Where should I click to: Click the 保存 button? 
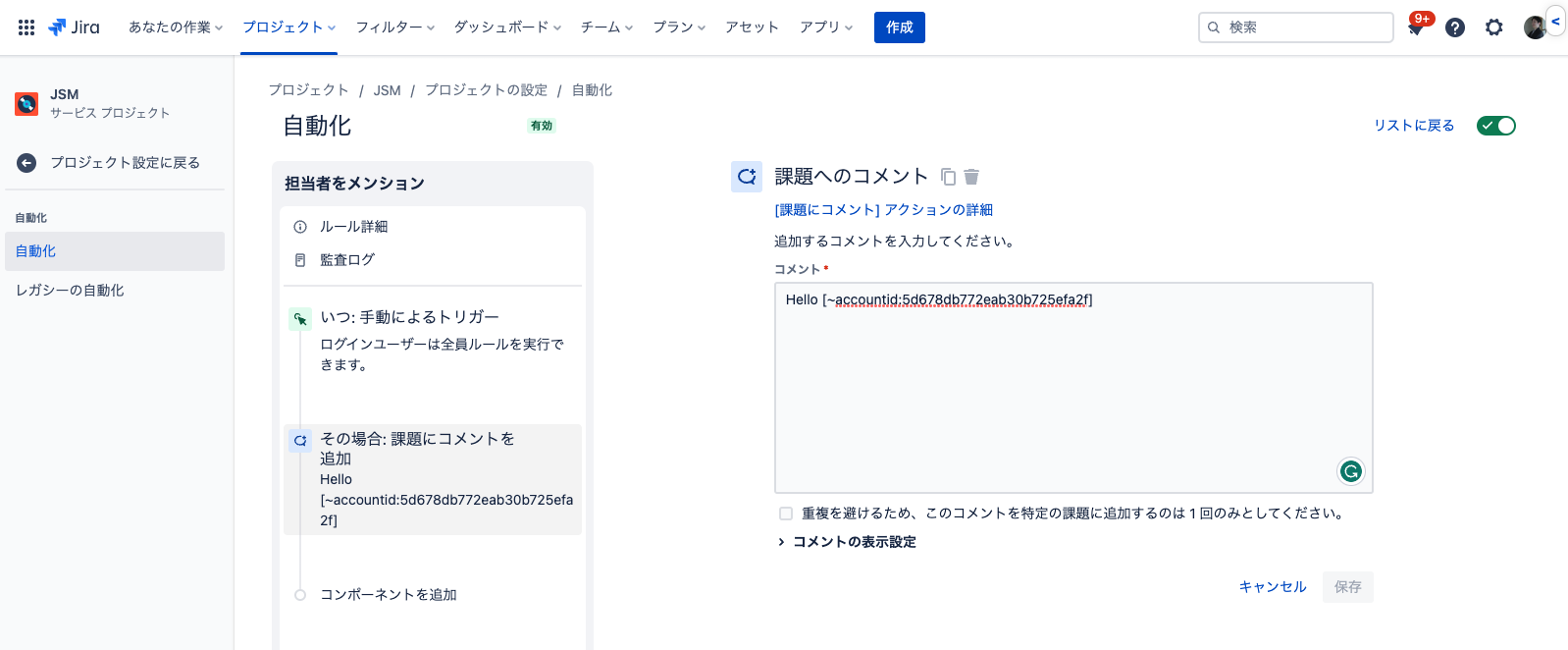point(1348,587)
